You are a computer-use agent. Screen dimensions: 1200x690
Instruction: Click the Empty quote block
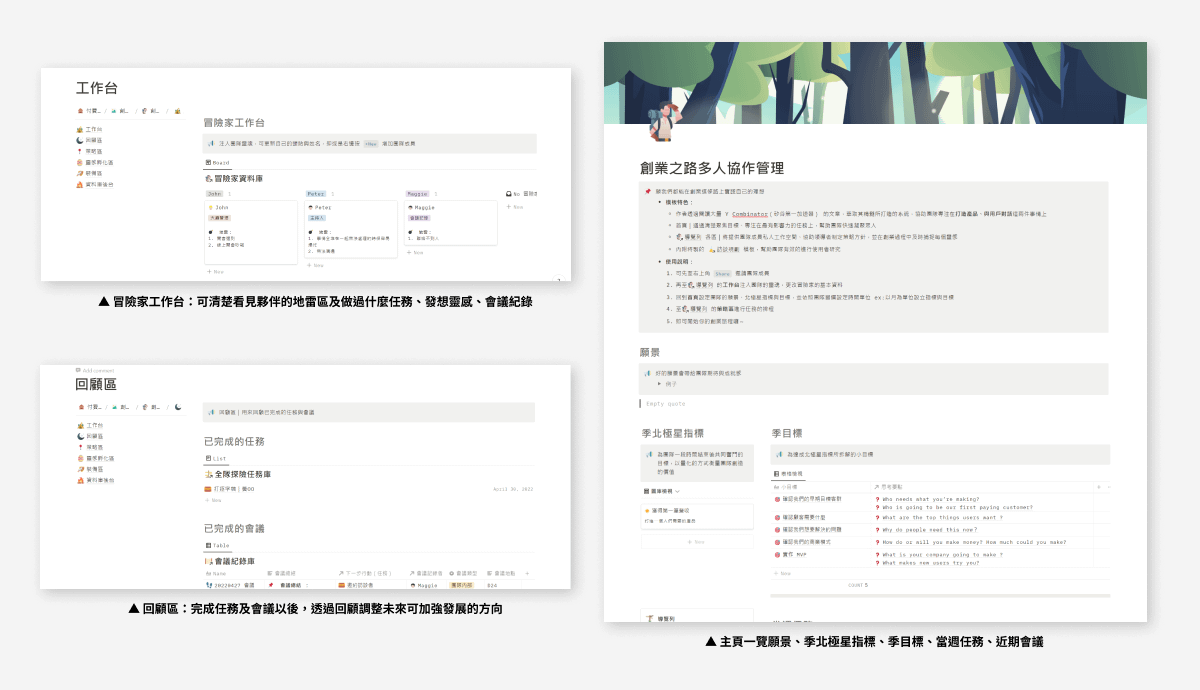click(669, 404)
